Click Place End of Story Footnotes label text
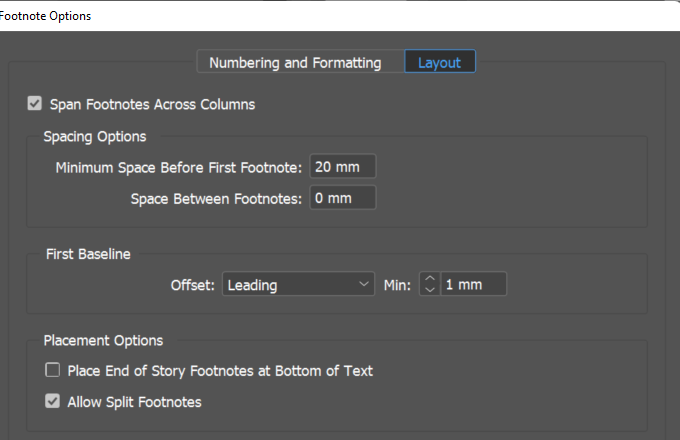Image resolution: width=680 pixels, height=440 pixels. tap(220, 371)
